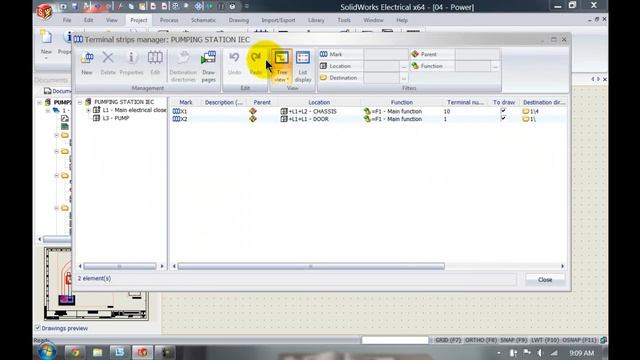Select terminal strip X2 row
Screen dimensions: 640x360
369,119
